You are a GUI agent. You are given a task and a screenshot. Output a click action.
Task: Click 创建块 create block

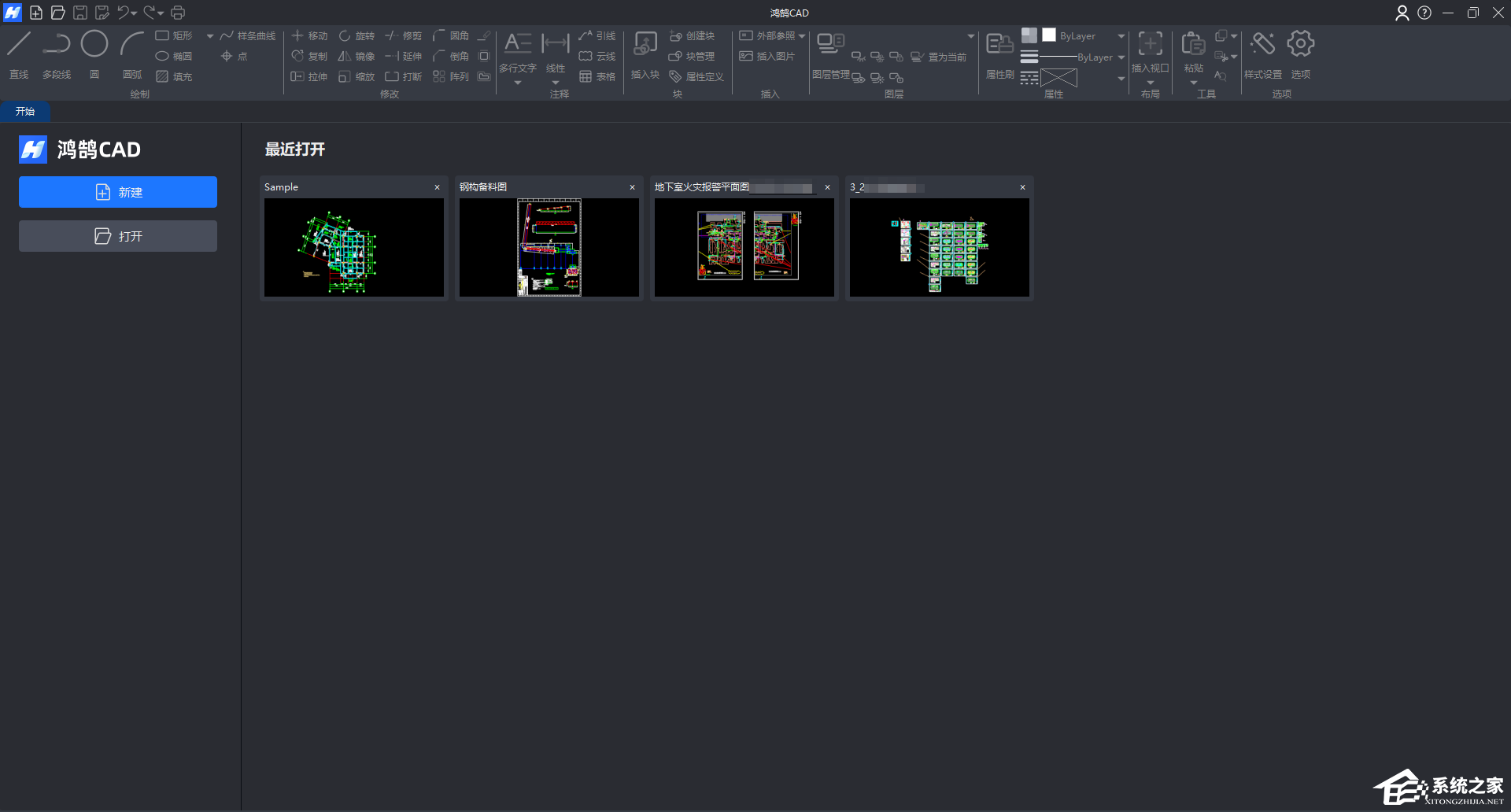693,36
